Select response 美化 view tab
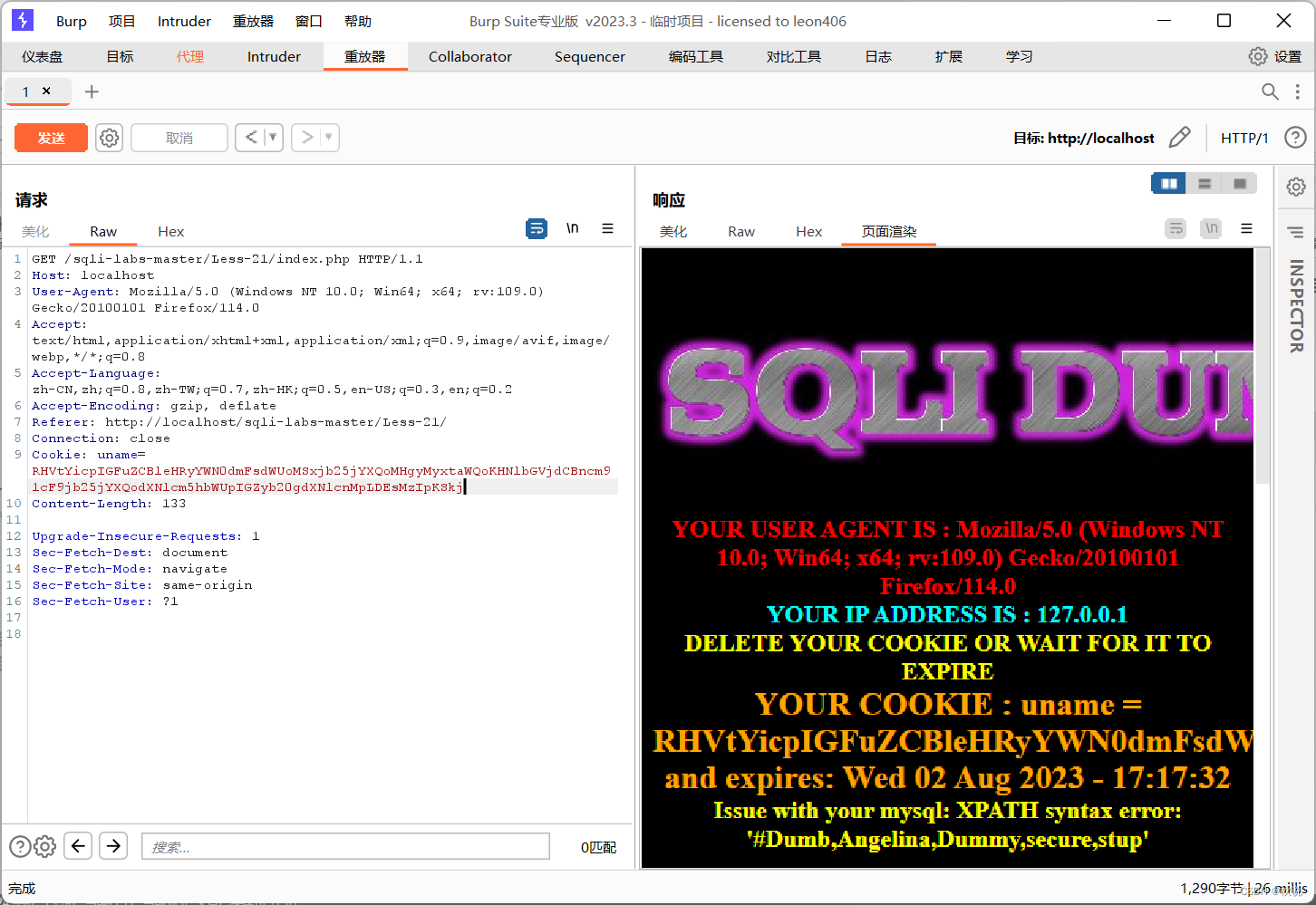Viewport: 1316px width, 905px height. [673, 231]
